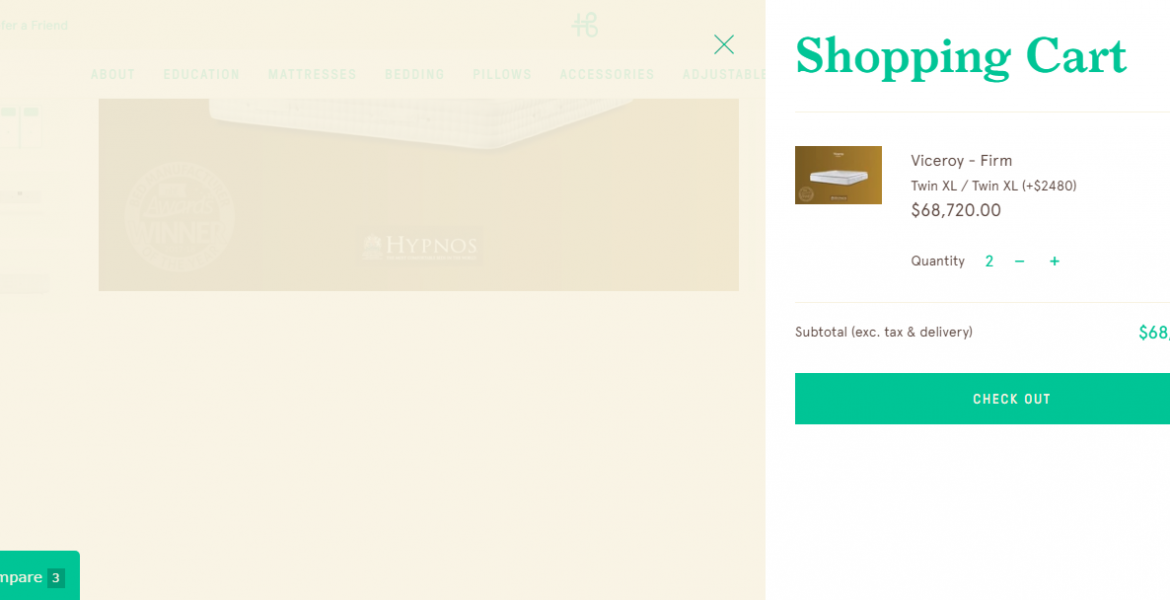The height and width of the screenshot is (600, 1170).
Task: Open the PILLOWS menu
Action: (502, 75)
